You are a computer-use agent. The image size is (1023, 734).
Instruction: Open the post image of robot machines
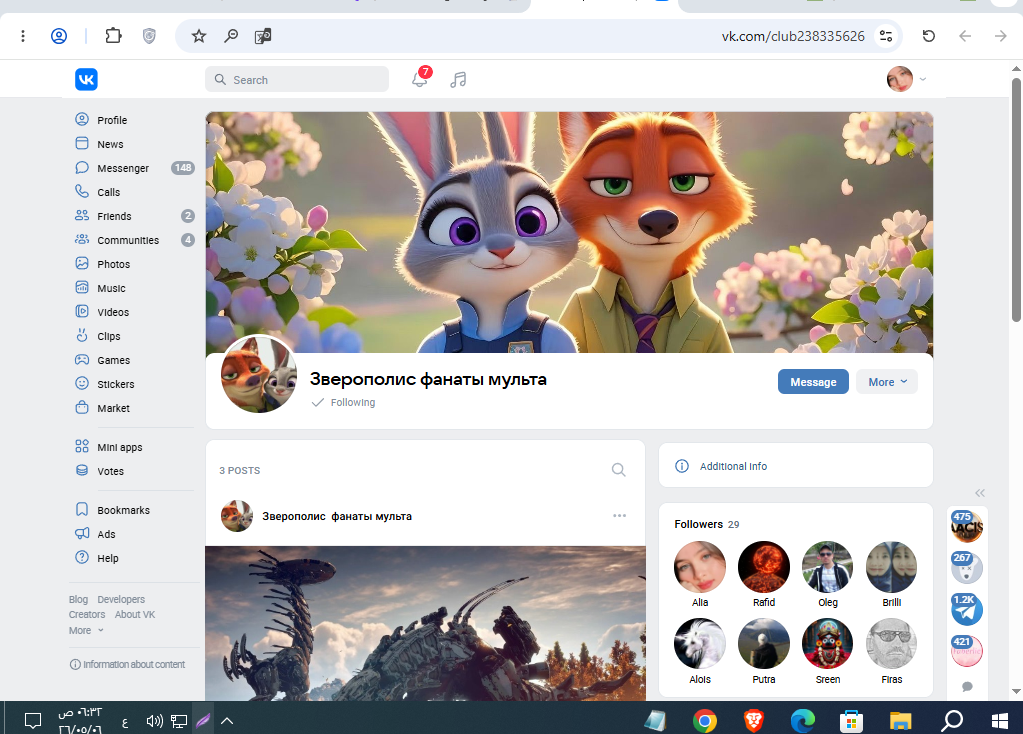point(425,623)
